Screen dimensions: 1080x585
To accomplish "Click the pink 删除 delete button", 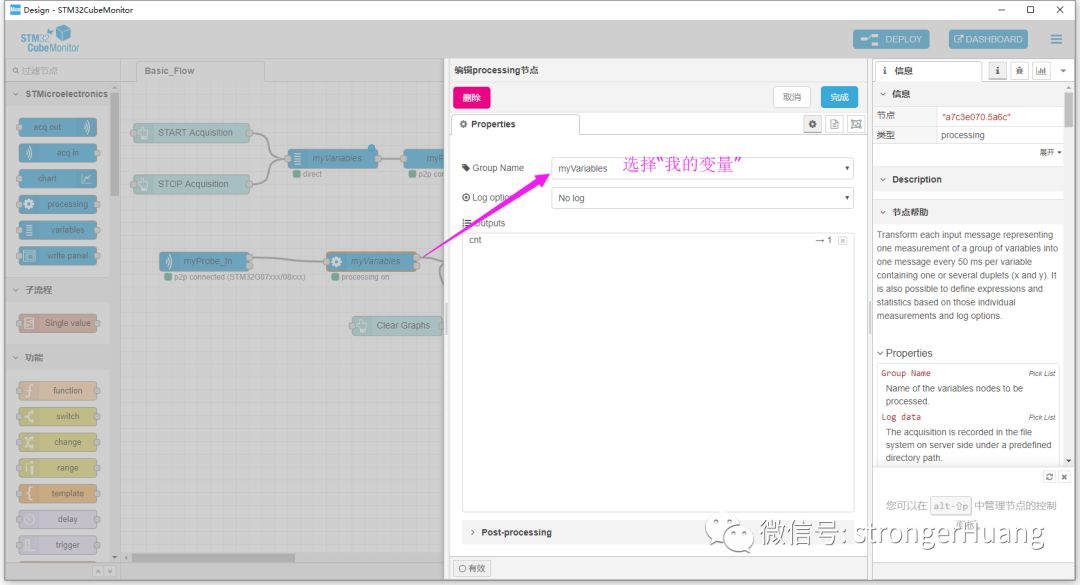I will 472,97.
